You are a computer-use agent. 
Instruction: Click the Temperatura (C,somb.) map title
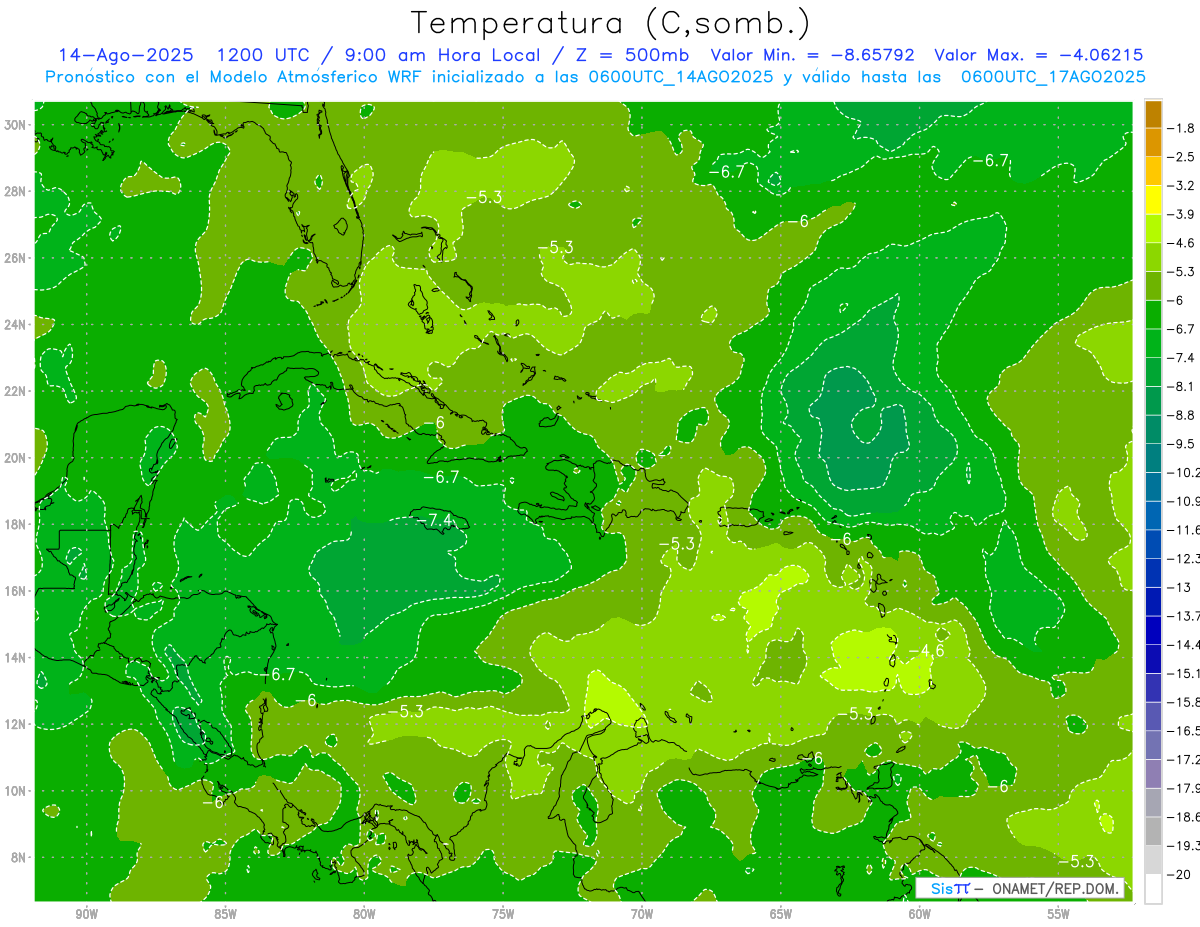tap(610, 23)
